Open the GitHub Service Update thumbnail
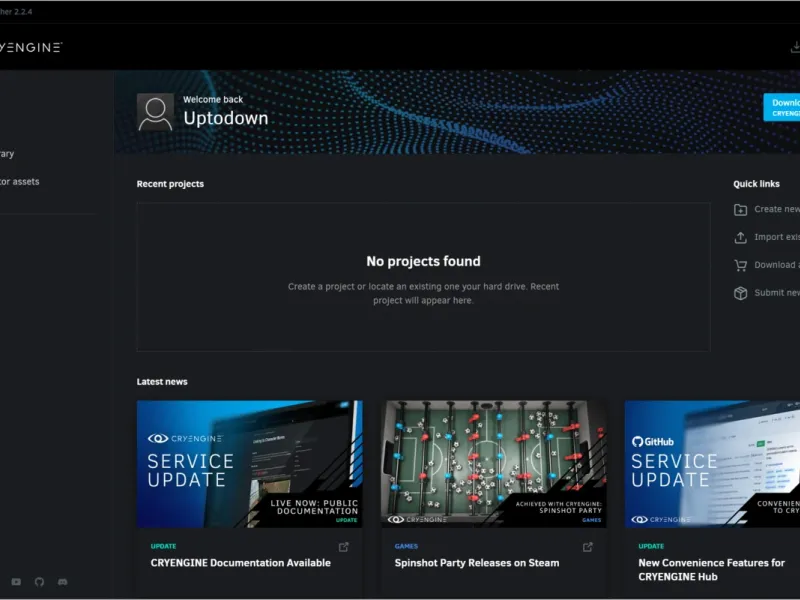800x600 pixels. click(x=712, y=464)
